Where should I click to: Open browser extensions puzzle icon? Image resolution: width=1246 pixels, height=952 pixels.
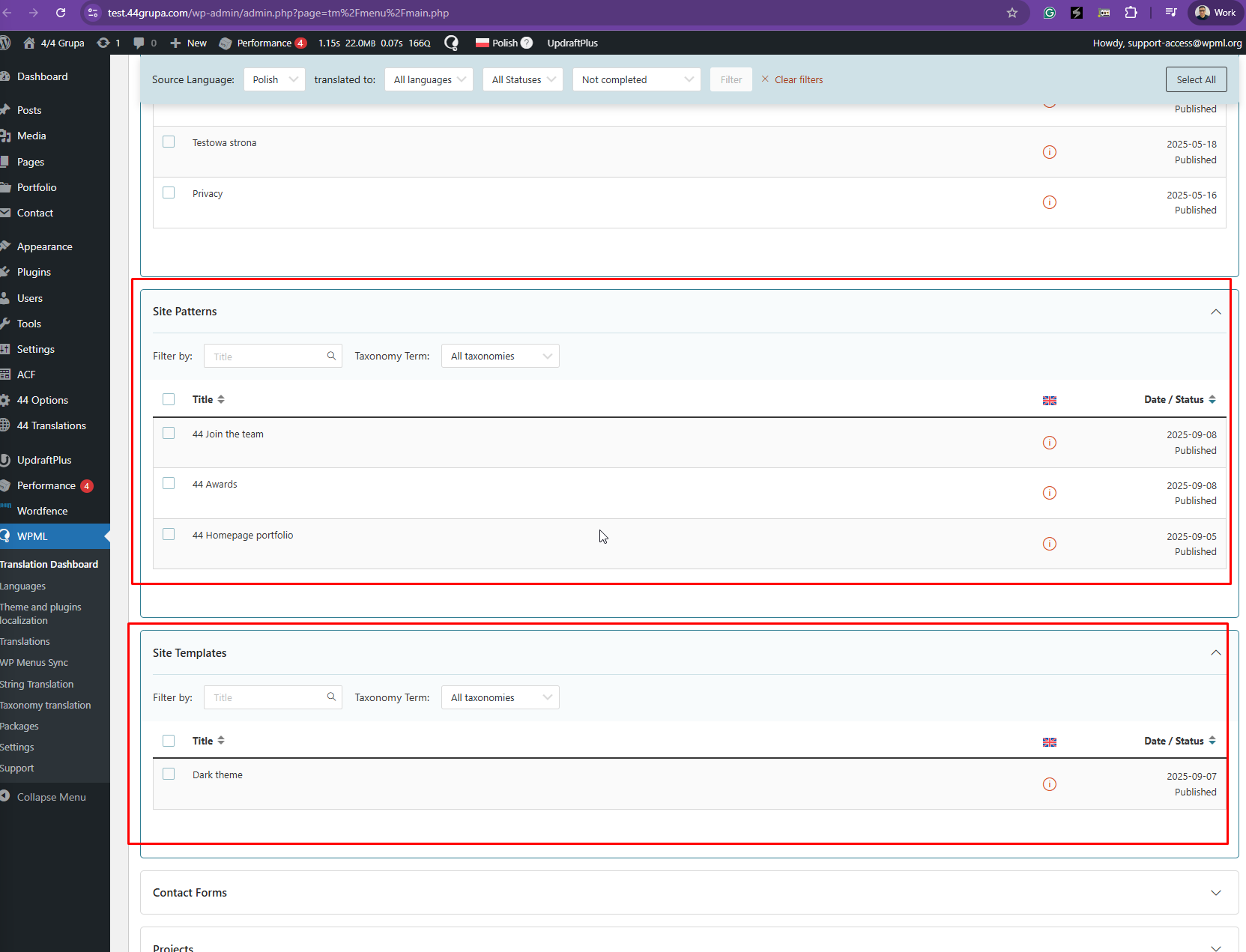coord(1131,13)
